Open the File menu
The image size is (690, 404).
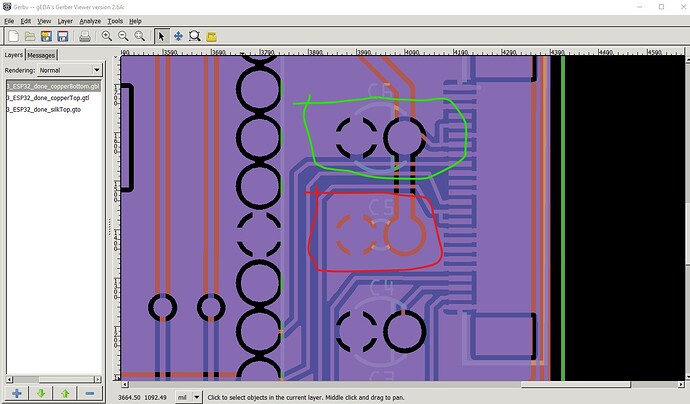pyautogui.click(x=9, y=21)
